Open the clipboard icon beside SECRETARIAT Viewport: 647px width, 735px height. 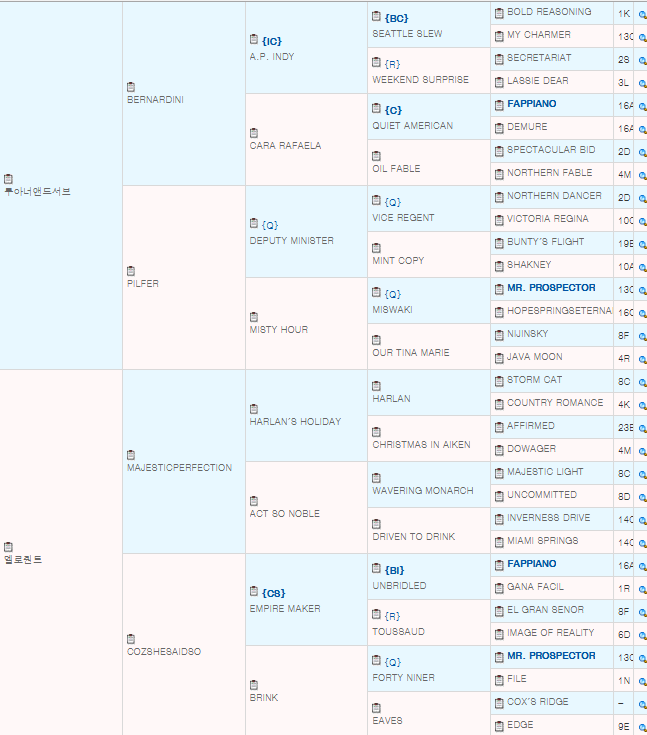[x=499, y=60]
